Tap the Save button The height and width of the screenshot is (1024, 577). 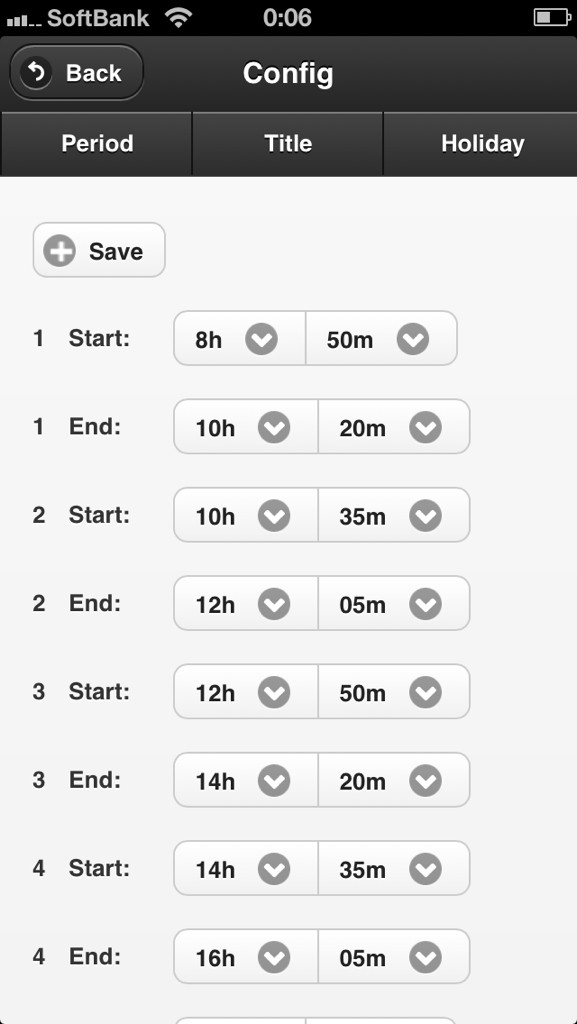pyautogui.click(x=99, y=250)
